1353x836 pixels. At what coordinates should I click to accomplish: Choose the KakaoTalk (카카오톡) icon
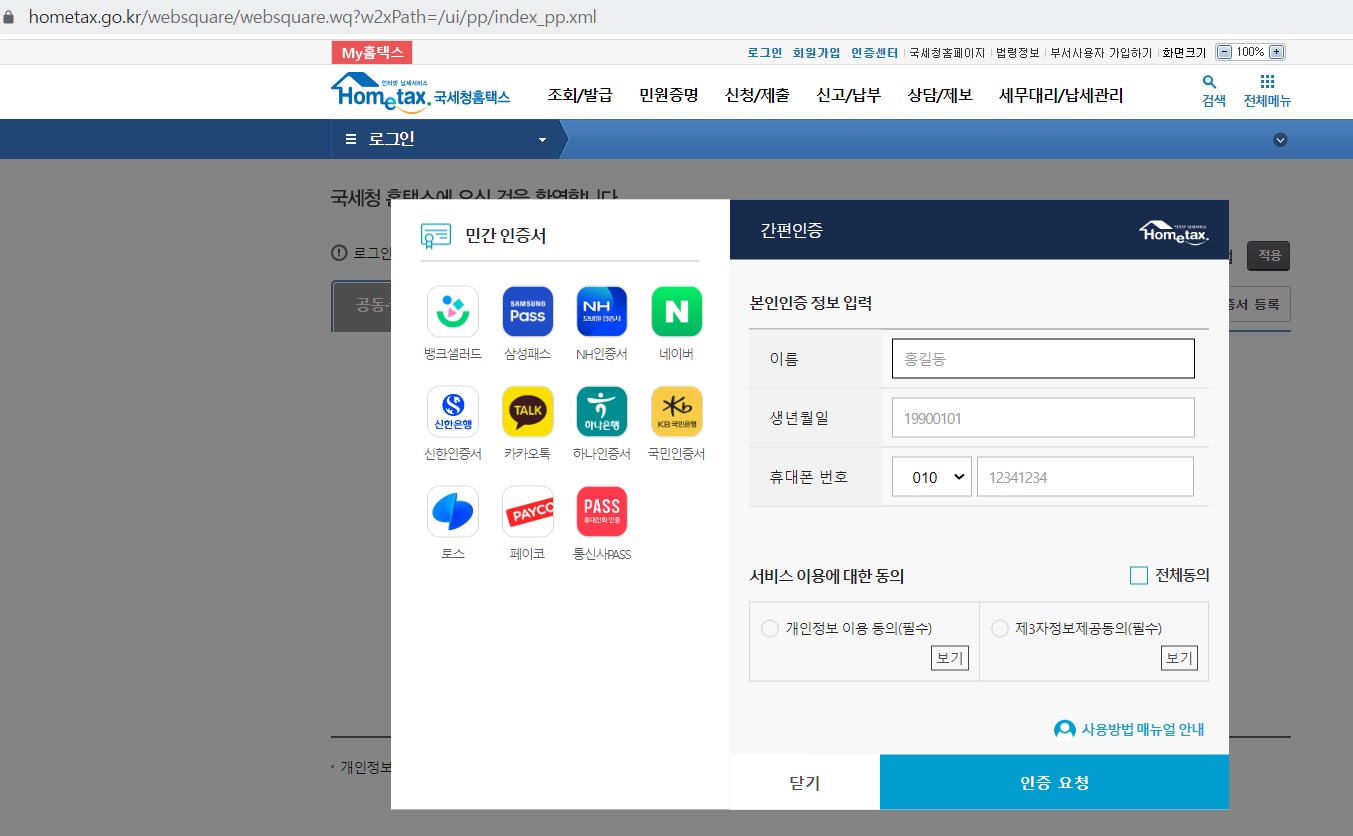[x=528, y=412]
